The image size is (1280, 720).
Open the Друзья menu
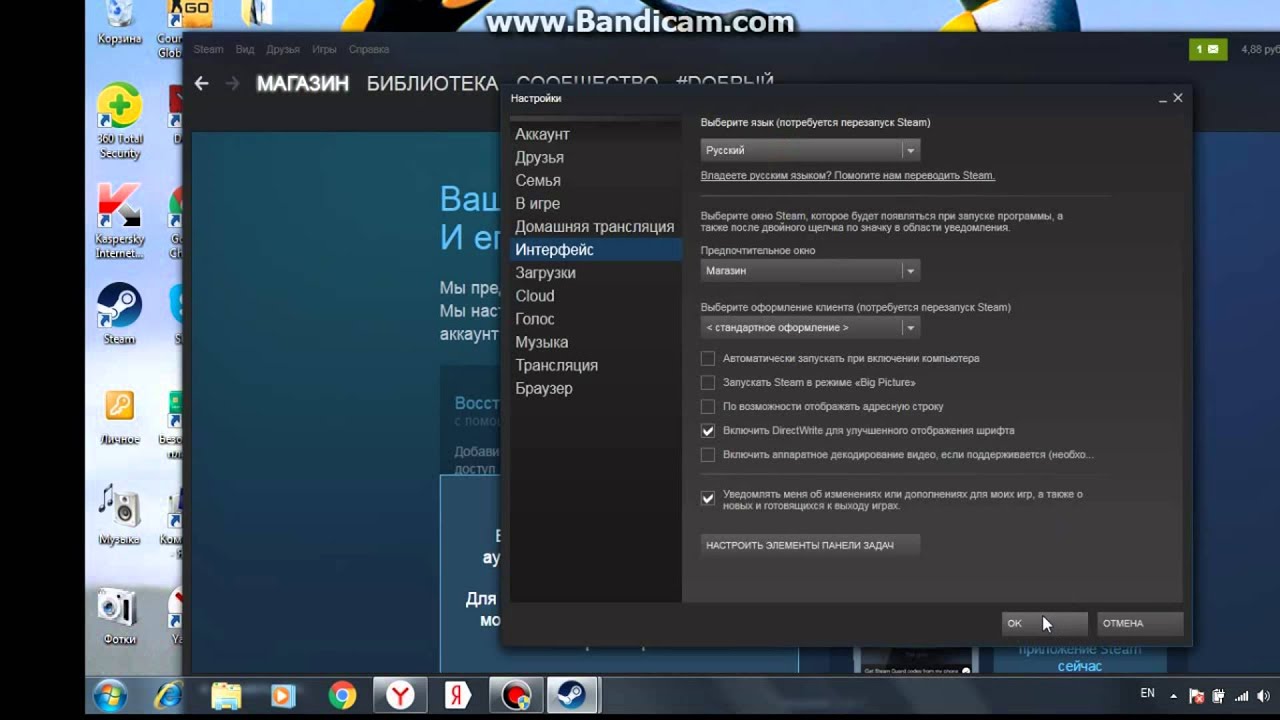283,49
